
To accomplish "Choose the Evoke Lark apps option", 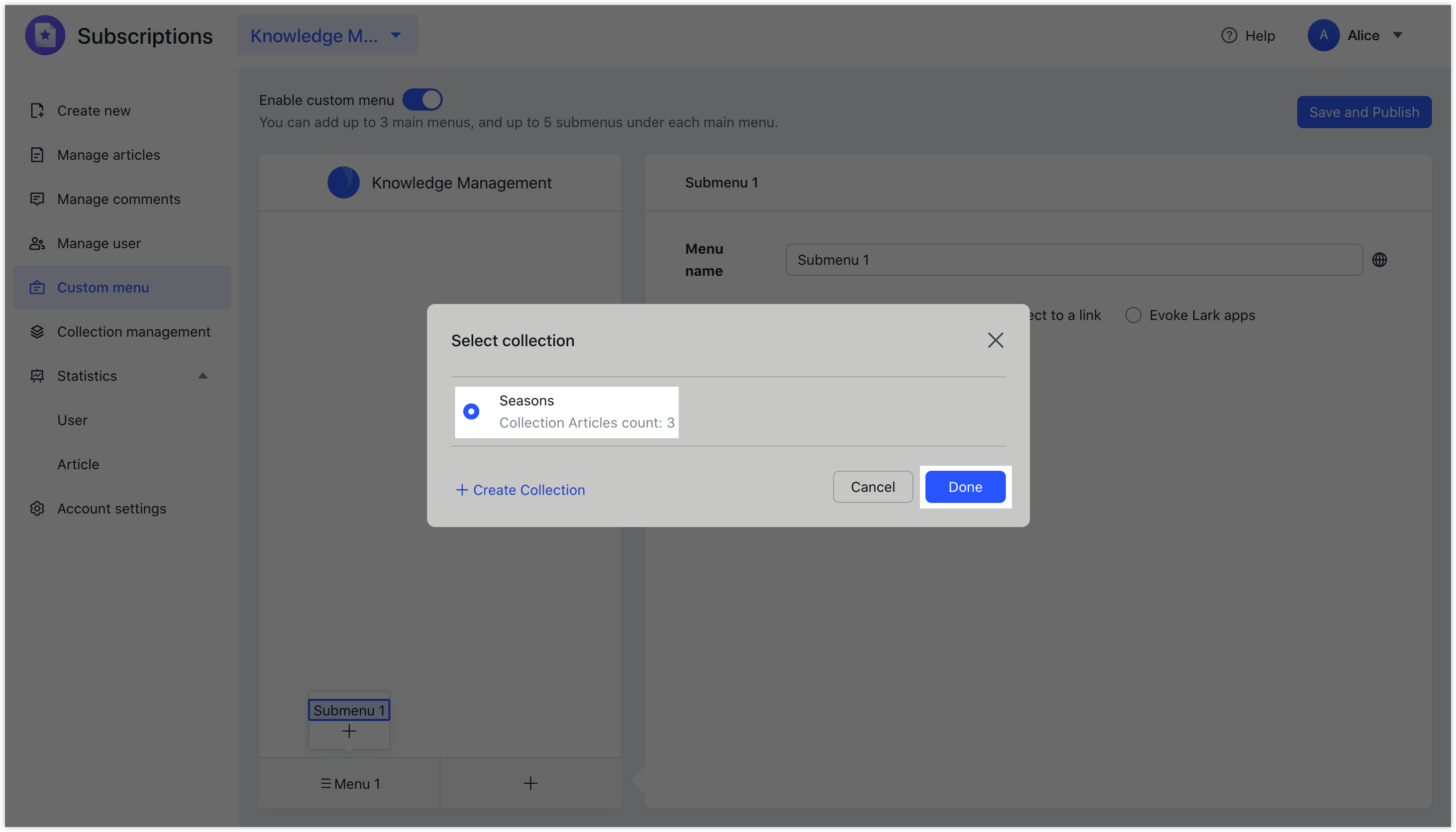I will (1133, 315).
